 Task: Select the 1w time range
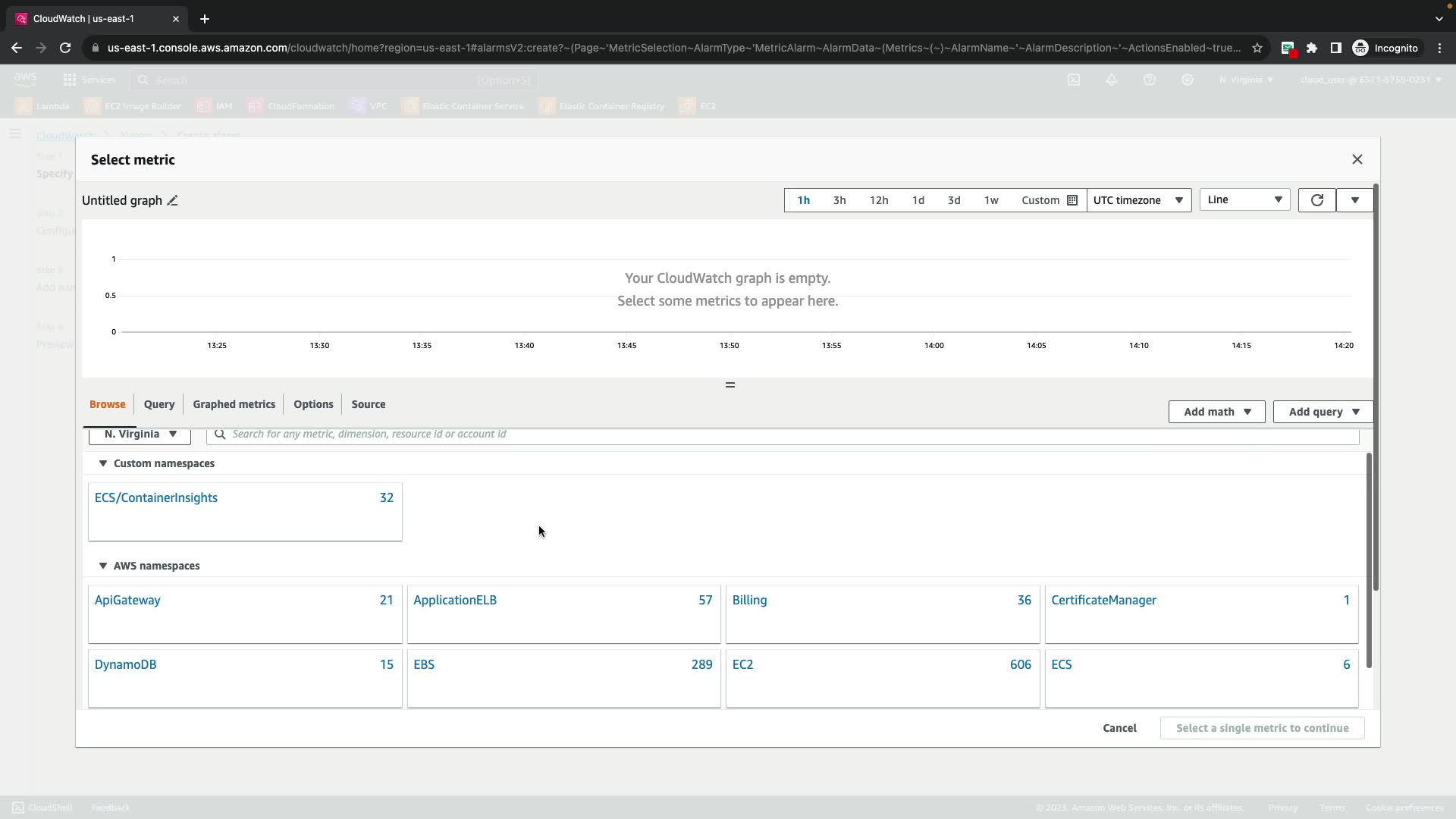point(991,200)
